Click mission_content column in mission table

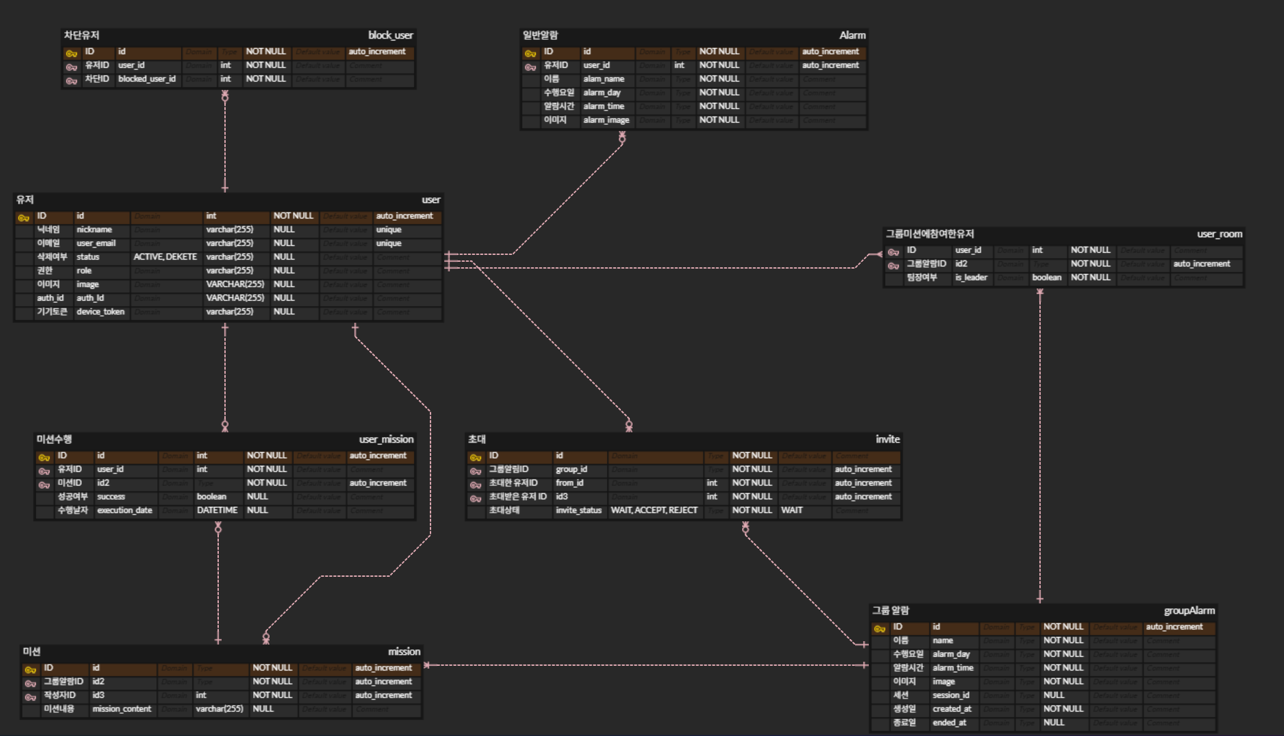(x=122, y=709)
